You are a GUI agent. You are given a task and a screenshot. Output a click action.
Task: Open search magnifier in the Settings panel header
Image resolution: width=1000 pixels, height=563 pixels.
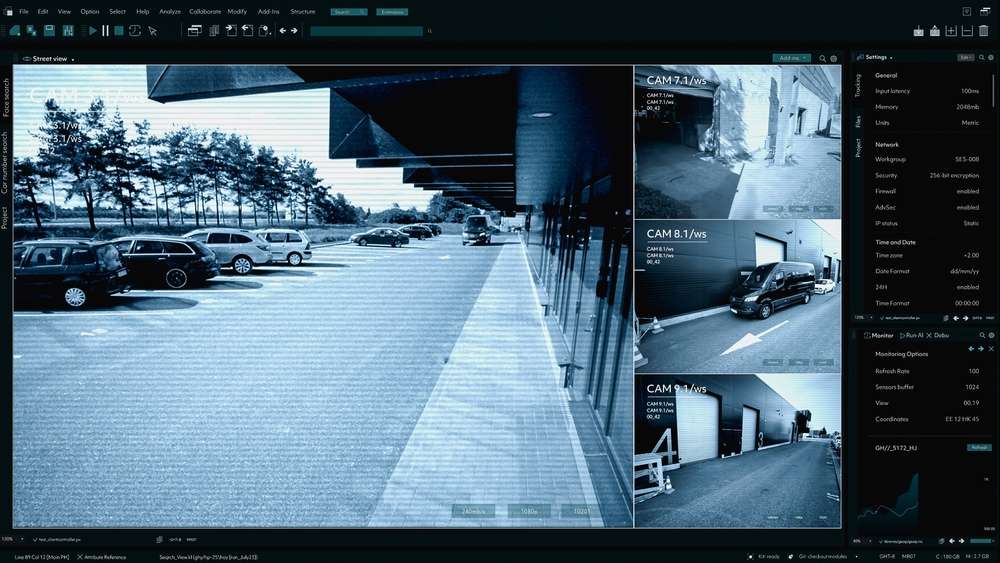coord(982,58)
